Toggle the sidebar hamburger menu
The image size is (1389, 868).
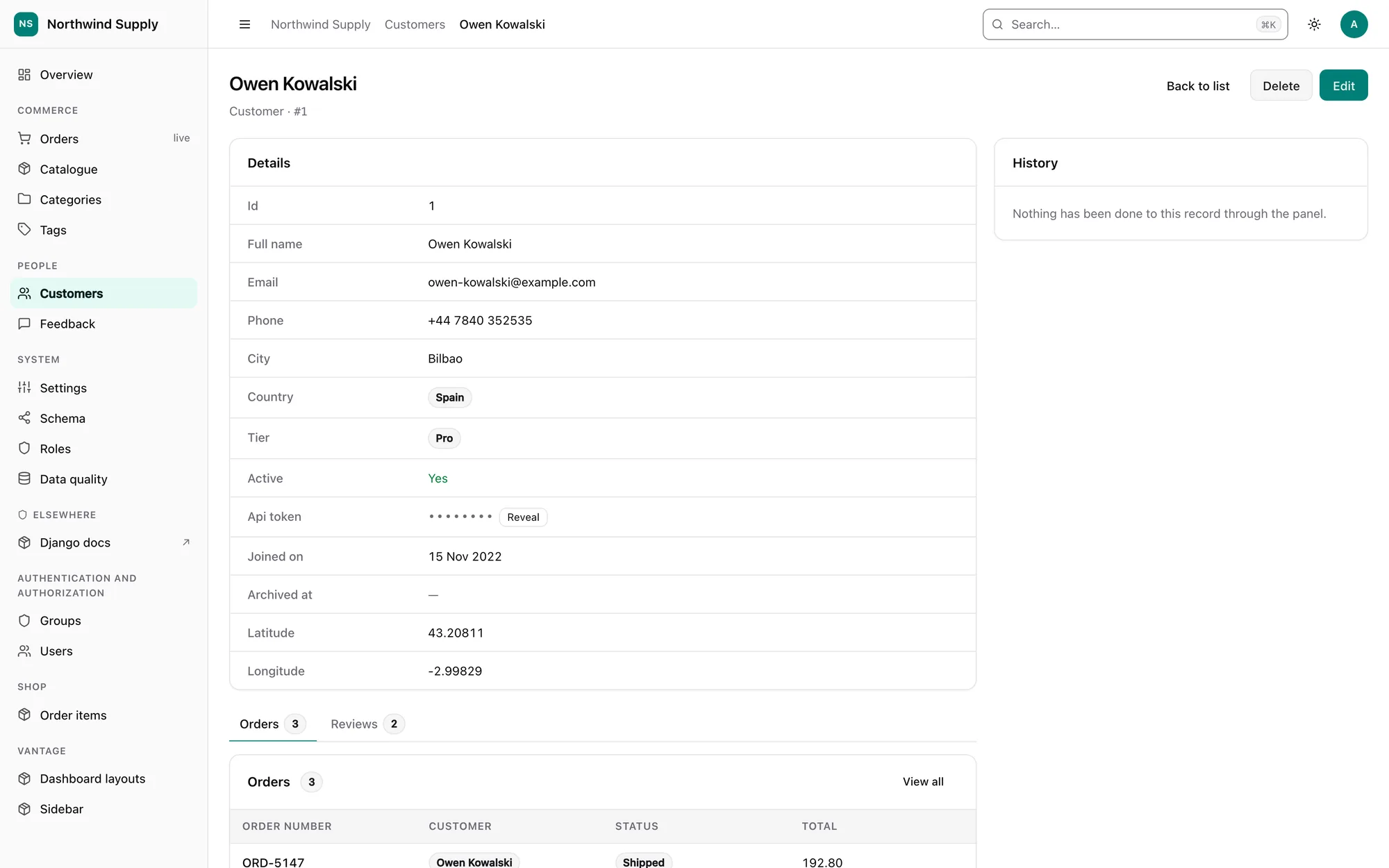[x=244, y=24]
